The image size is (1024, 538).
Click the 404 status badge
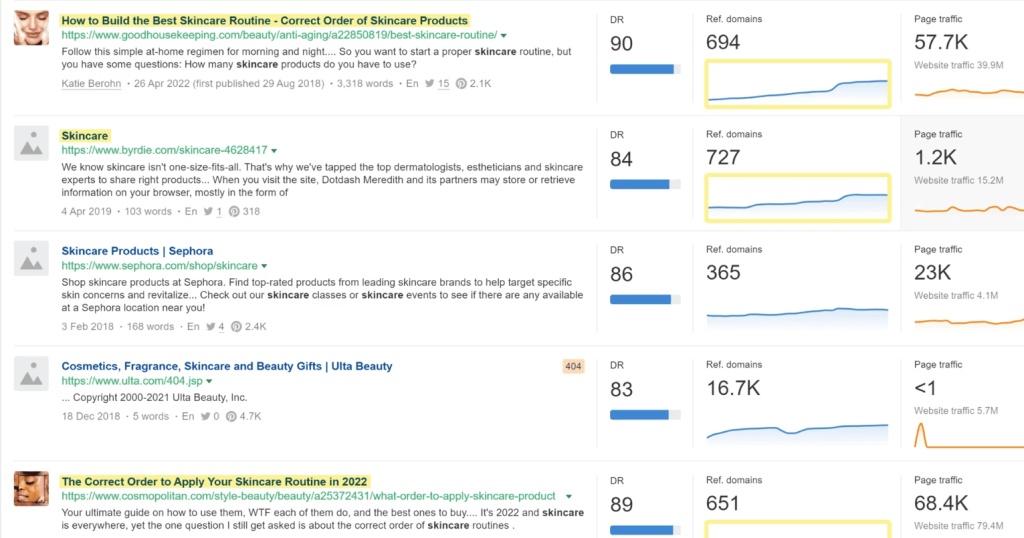(573, 367)
